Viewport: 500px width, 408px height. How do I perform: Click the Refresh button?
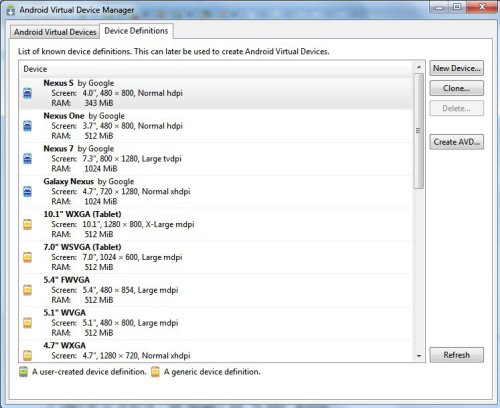click(x=457, y=355)
